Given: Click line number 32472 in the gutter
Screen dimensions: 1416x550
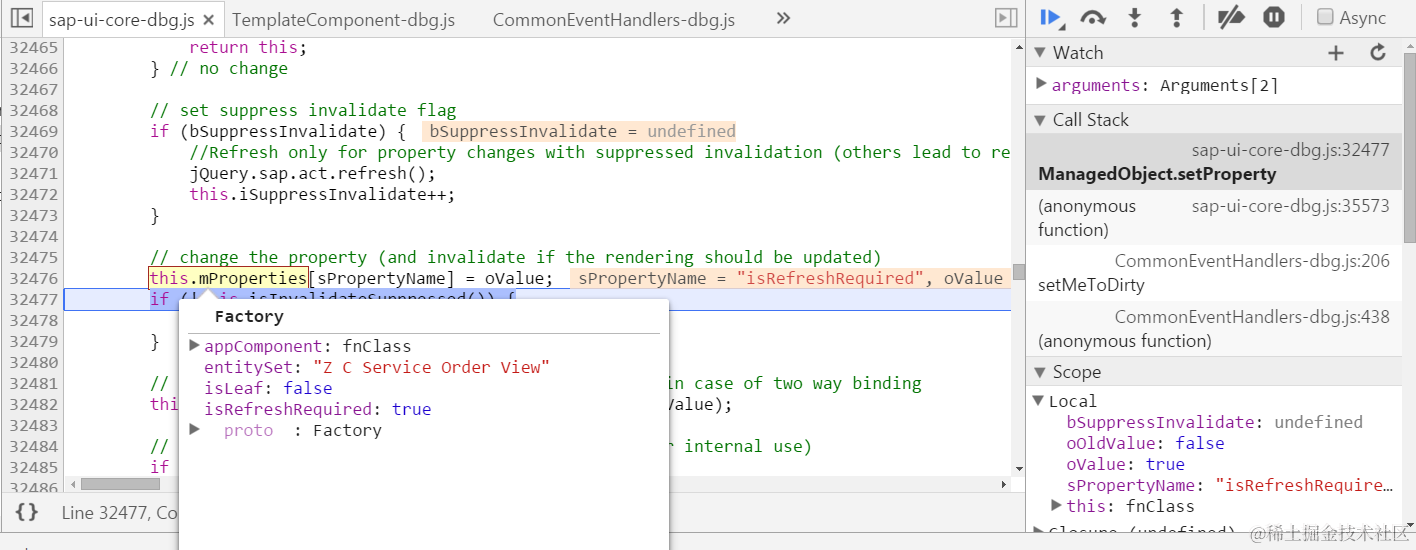Looking at the screenshot, I should [x=34, y=194].
